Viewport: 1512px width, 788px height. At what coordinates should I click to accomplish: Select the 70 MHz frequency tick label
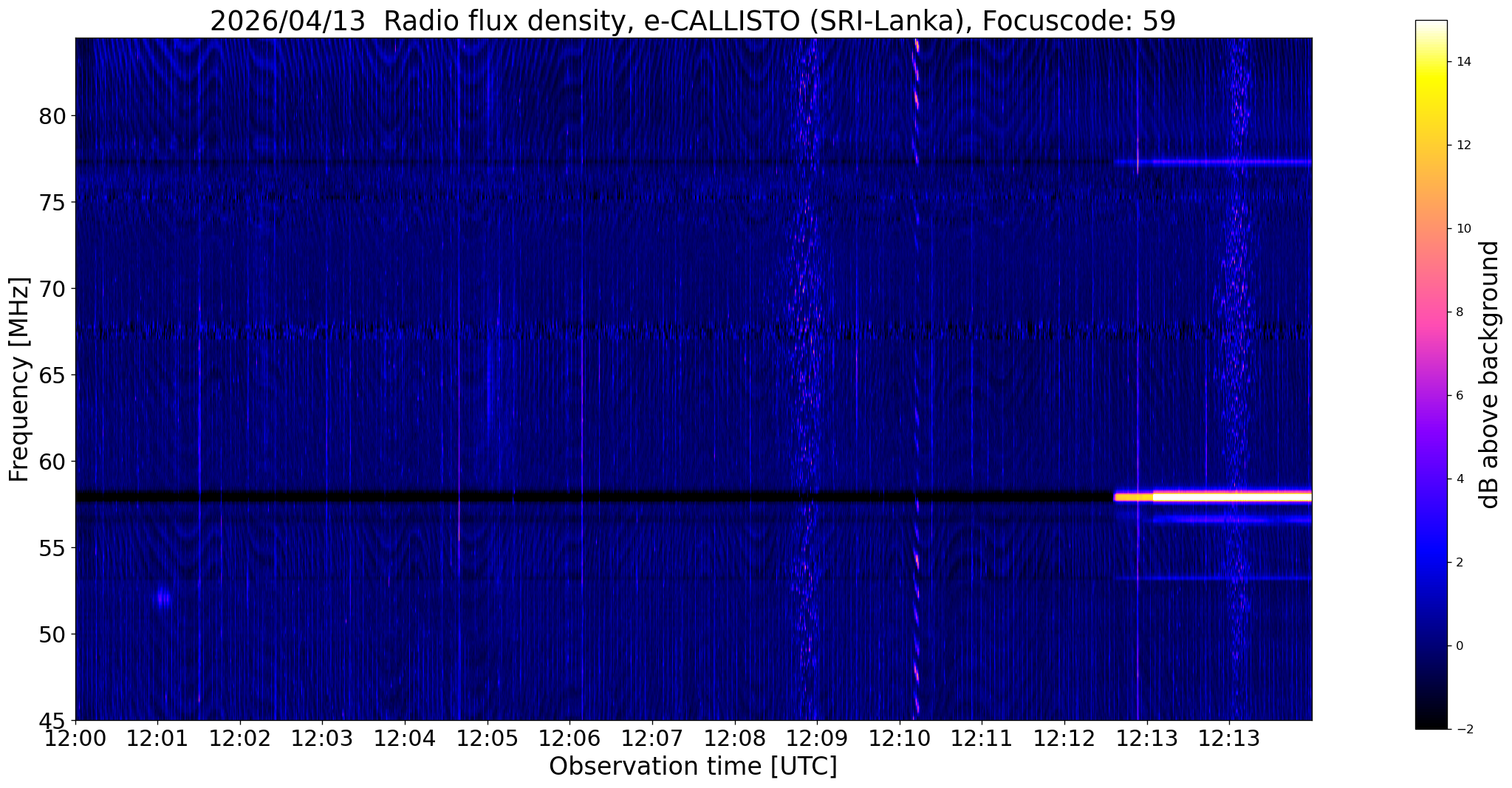tap(52, 289)
